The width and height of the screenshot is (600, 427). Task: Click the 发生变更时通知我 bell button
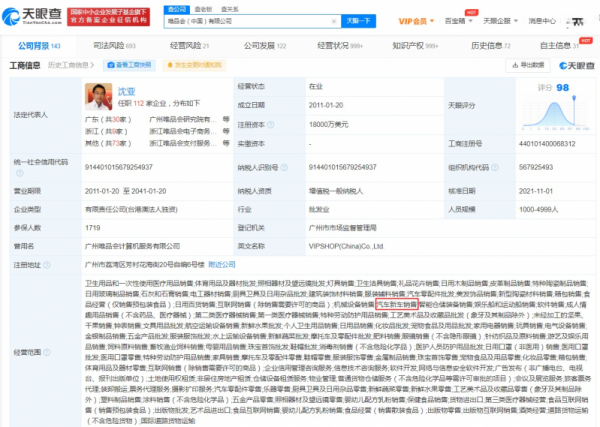click(194, 65)
